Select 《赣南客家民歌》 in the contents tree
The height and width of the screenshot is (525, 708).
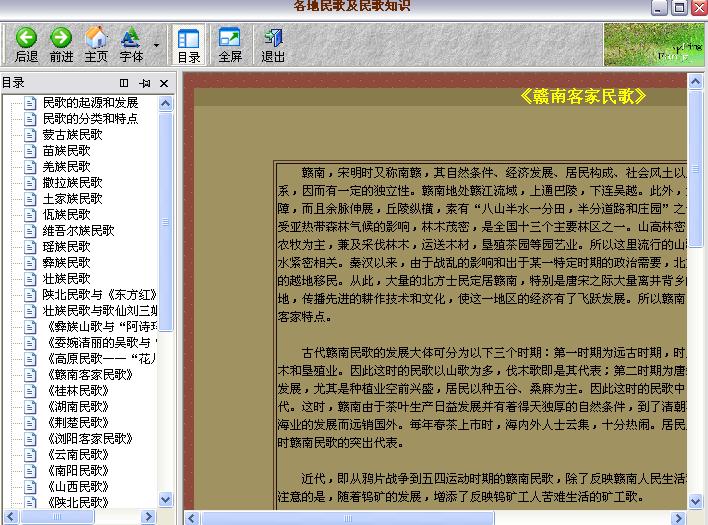point(87,375)
